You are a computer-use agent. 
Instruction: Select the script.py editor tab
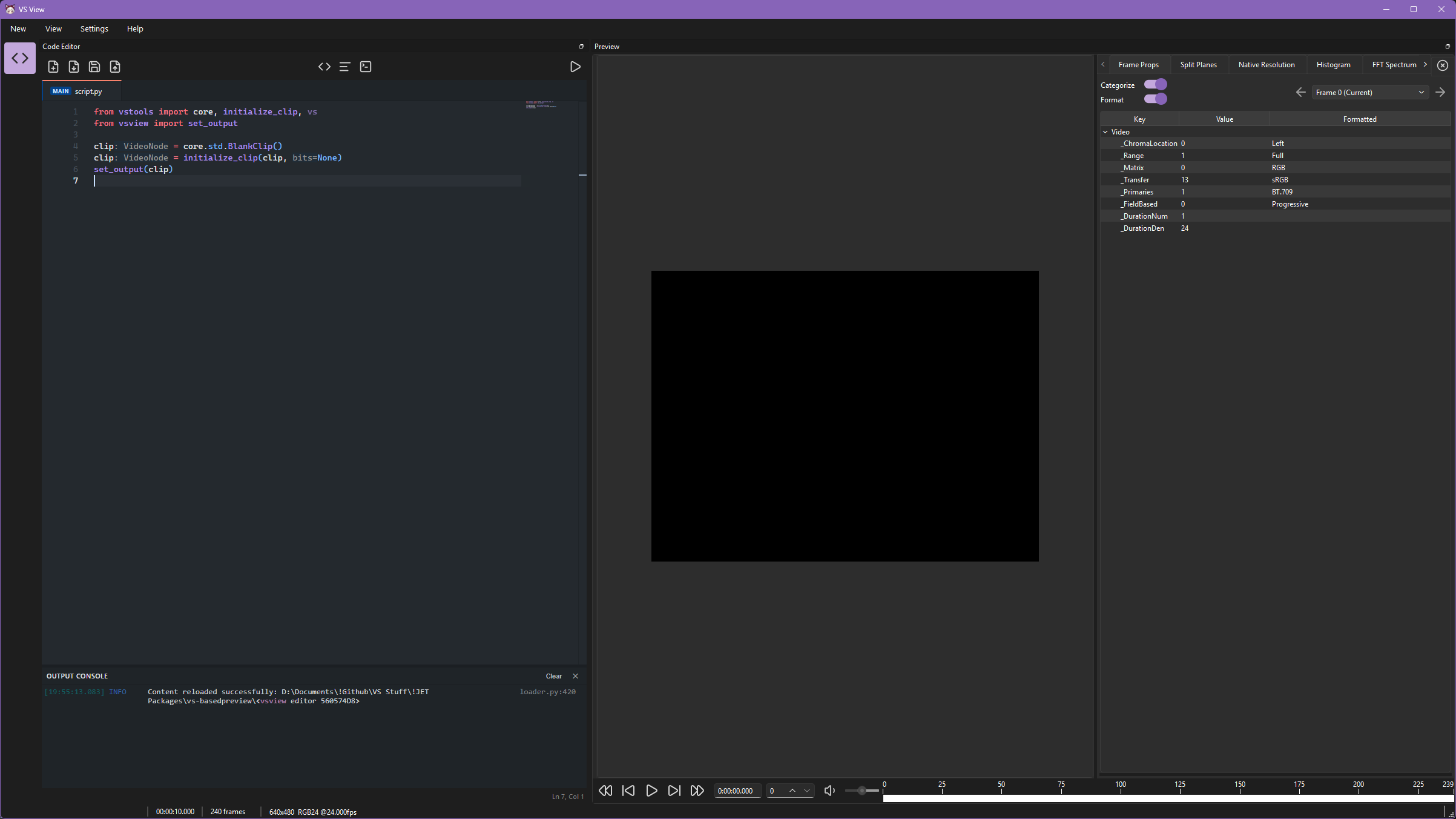coord(82,91)
